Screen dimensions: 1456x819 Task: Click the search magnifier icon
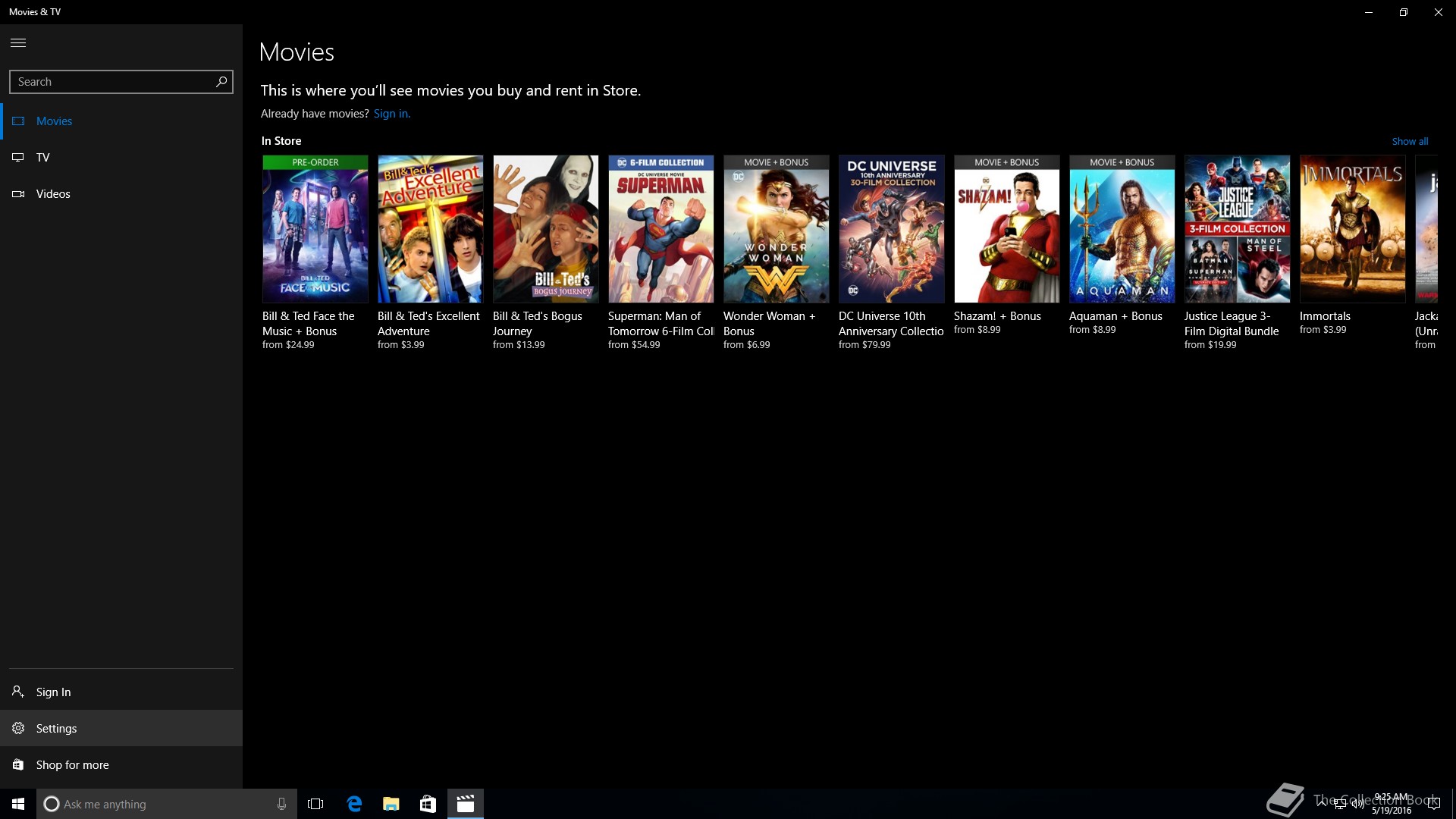coord(221,81)
